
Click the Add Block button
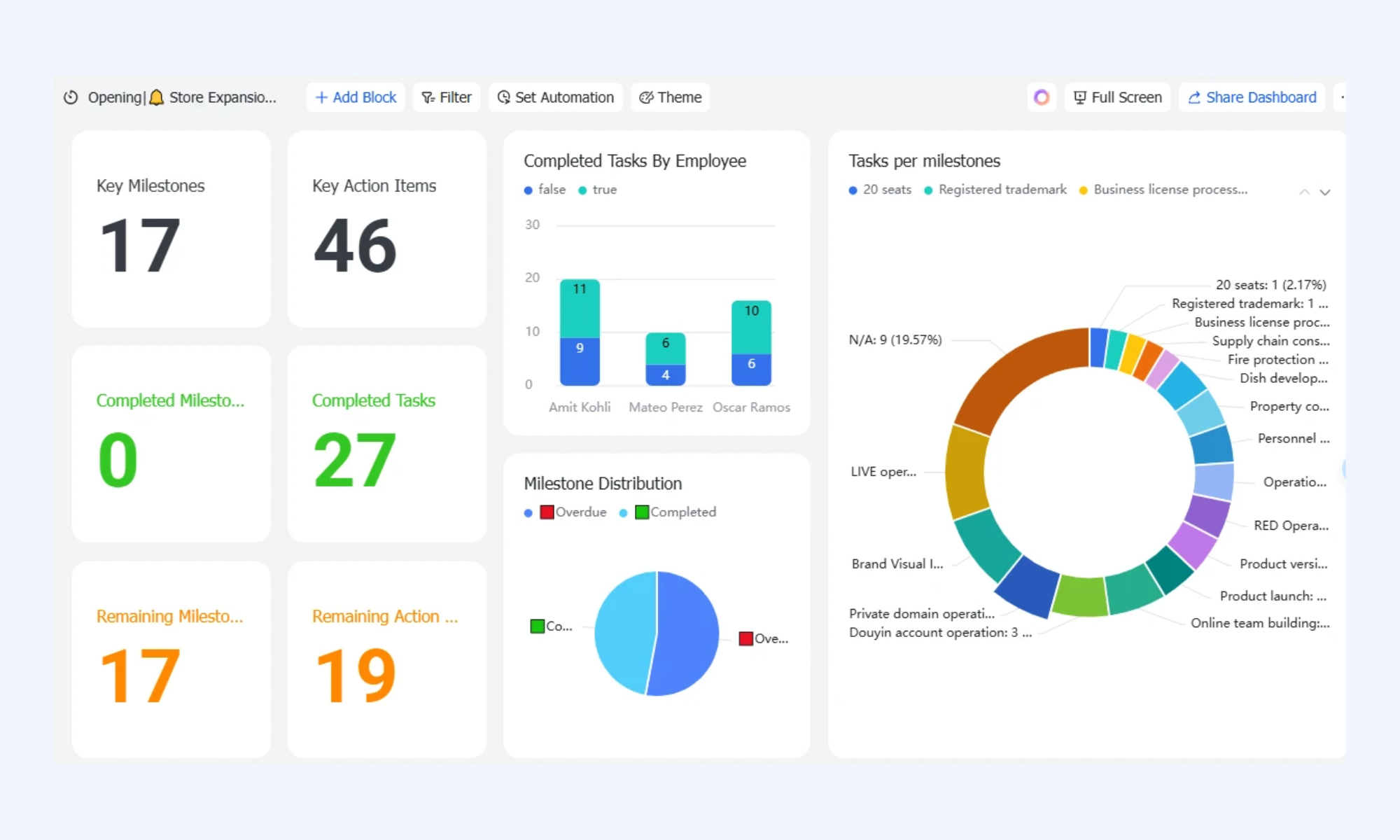(356, 97)
